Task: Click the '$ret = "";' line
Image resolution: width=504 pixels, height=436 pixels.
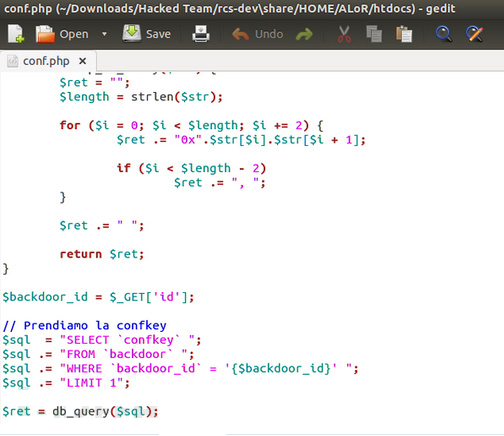Action: (94, 82)
